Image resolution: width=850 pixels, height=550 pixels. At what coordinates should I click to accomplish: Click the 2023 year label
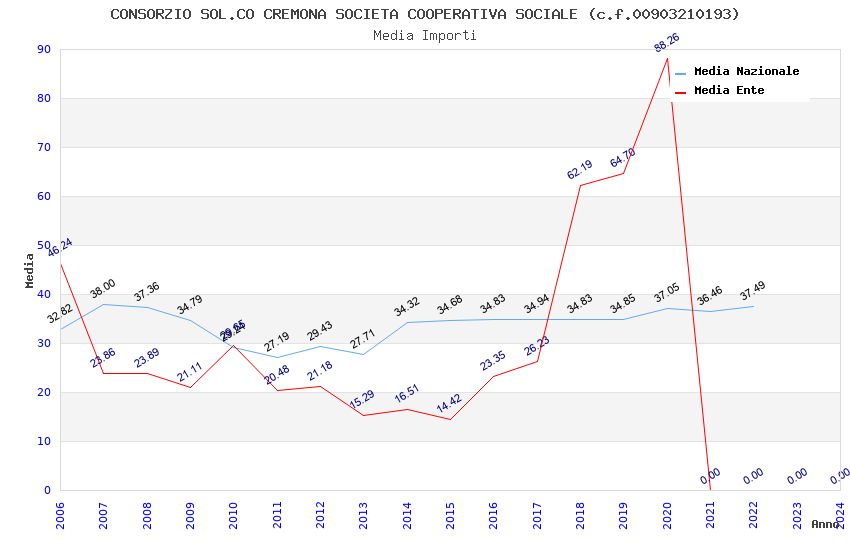tap(797, 515)
